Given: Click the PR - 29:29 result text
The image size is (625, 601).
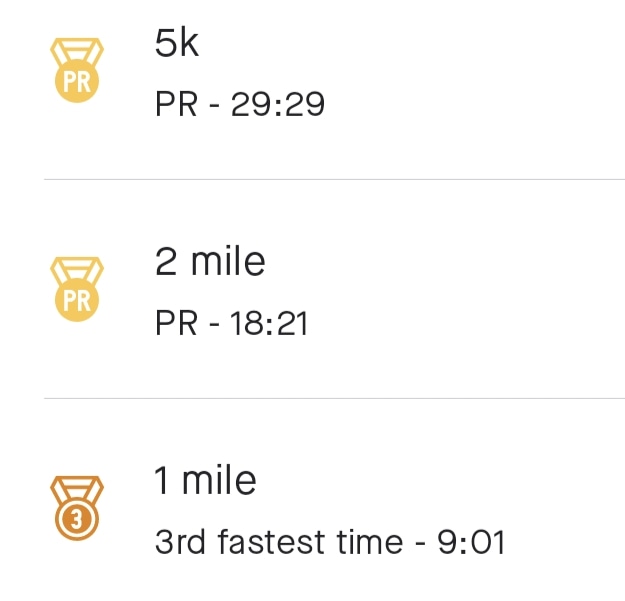Looking at the screenshot, I should [x=240, y=104].
